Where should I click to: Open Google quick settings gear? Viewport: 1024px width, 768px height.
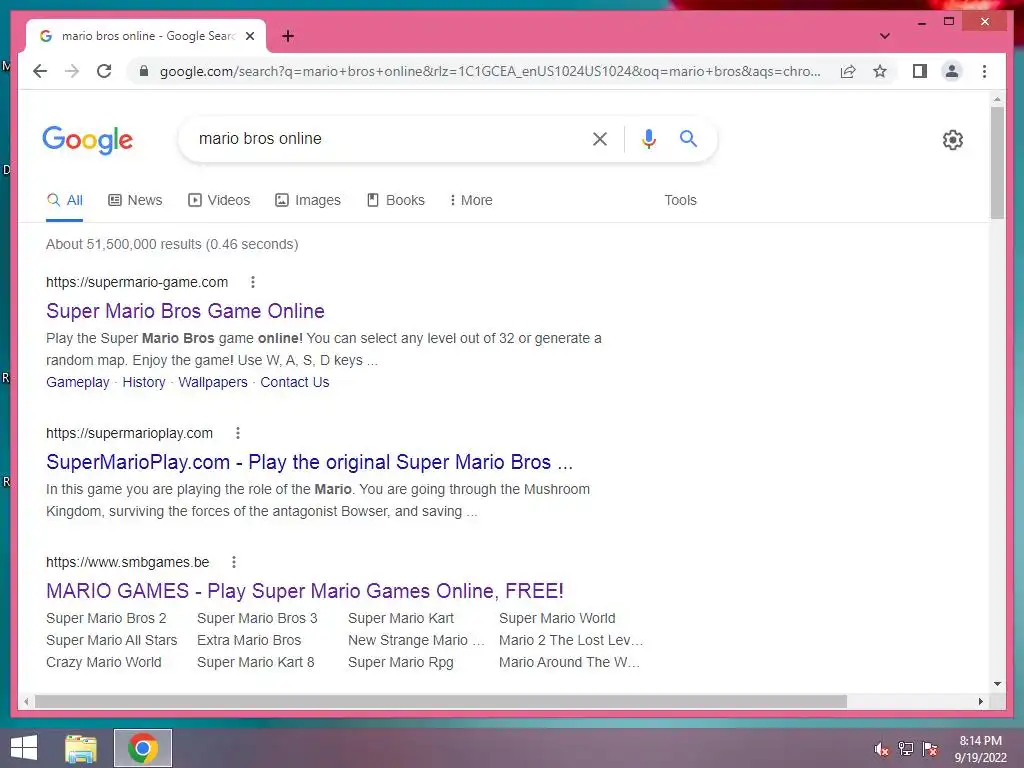coord(952,139)
